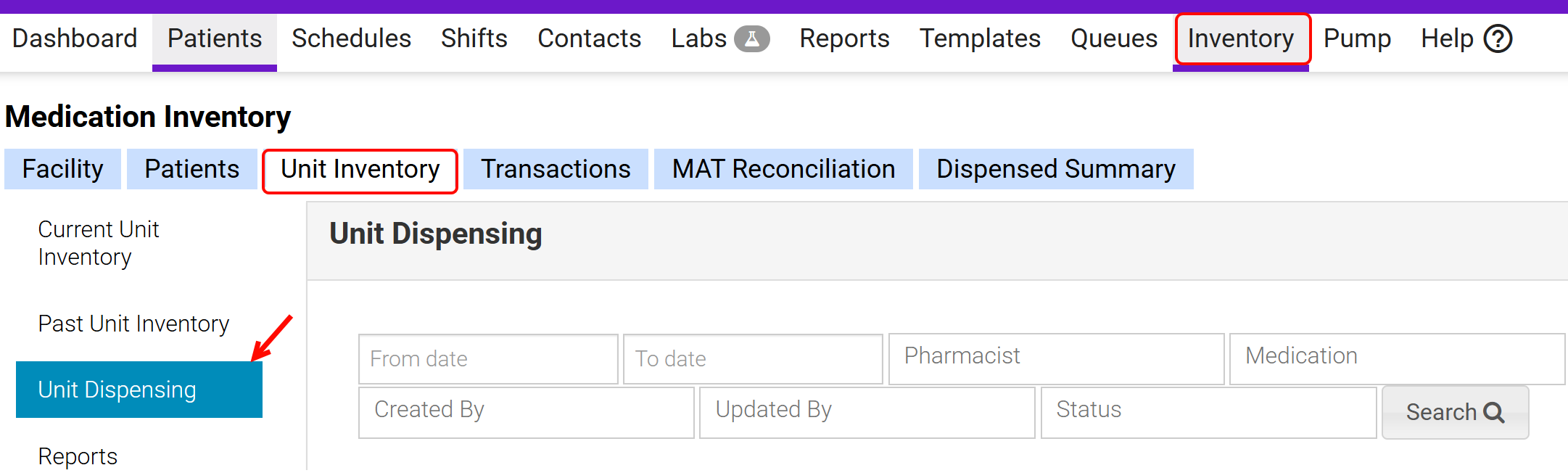Click the From date input field

coord(488,359)
